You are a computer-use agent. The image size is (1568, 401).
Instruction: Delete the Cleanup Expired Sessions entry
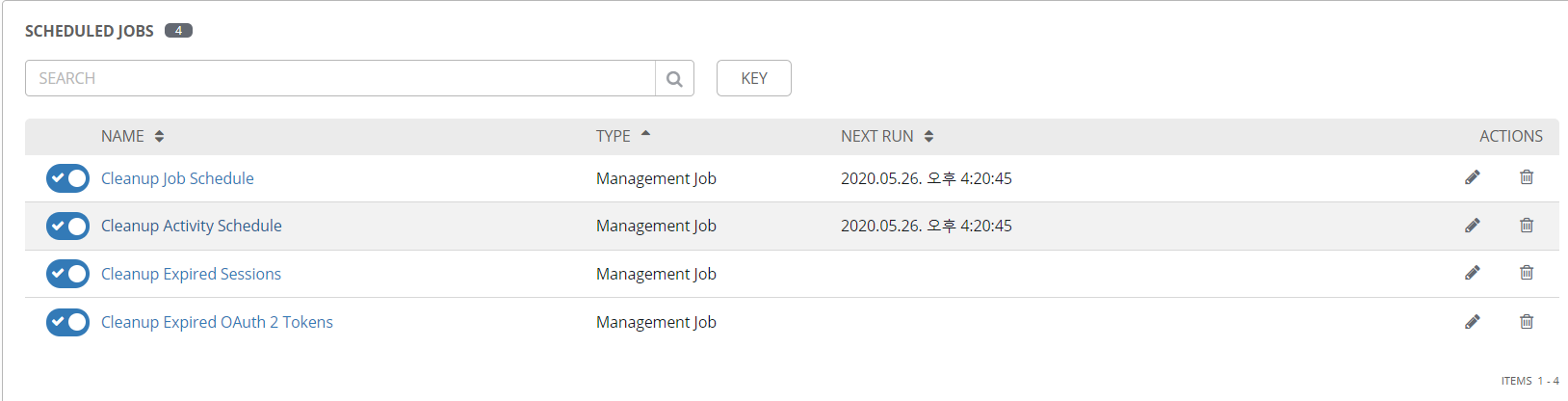click(x=1527, y=273)
